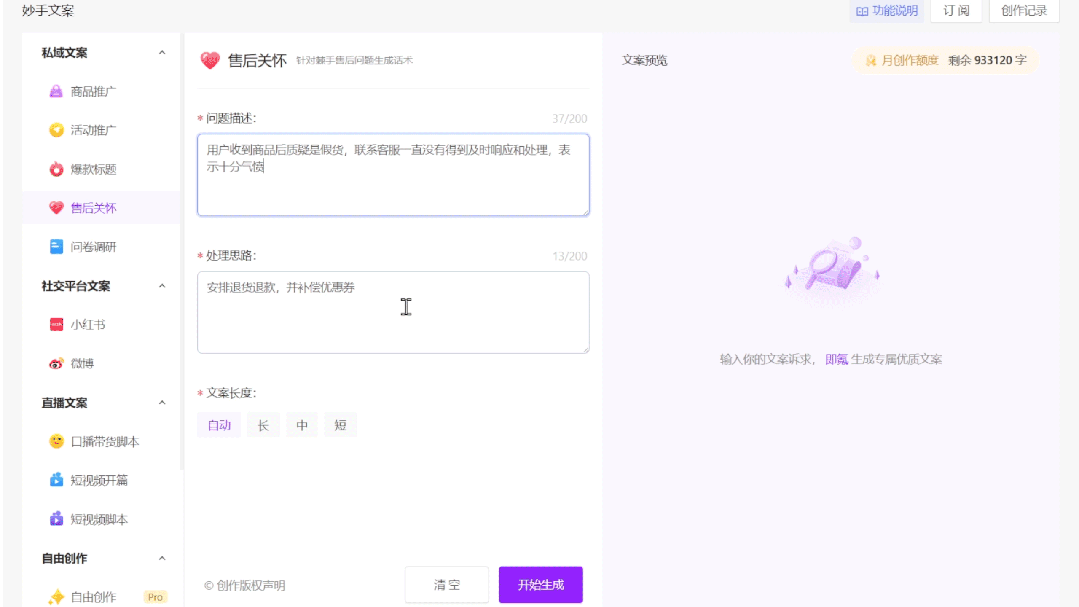This screenshot has height=607, width=1079.
Task: Select the 售后关怀 heart icon
Action: click(58, 208)
